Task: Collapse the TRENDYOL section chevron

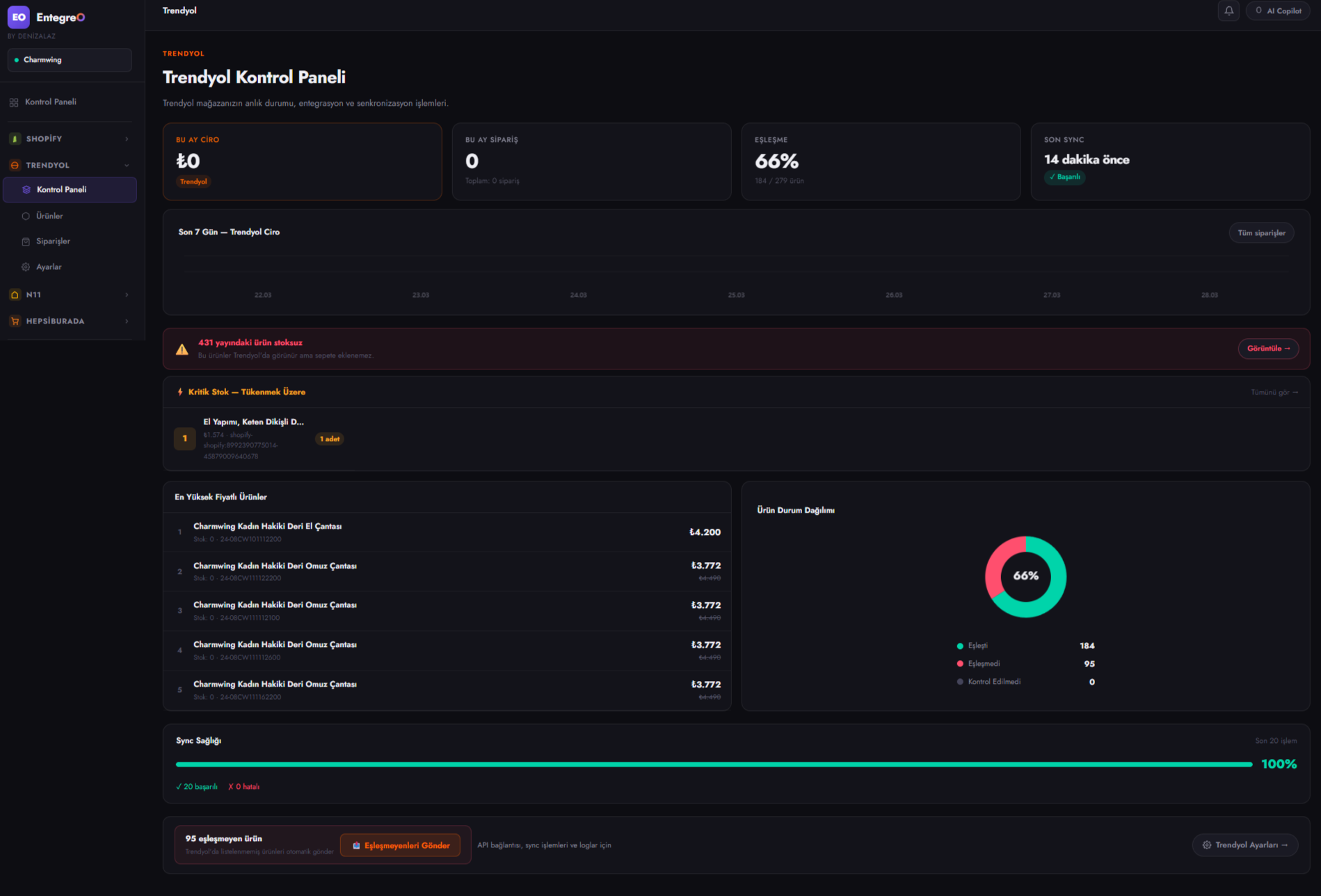Action: 127,165
